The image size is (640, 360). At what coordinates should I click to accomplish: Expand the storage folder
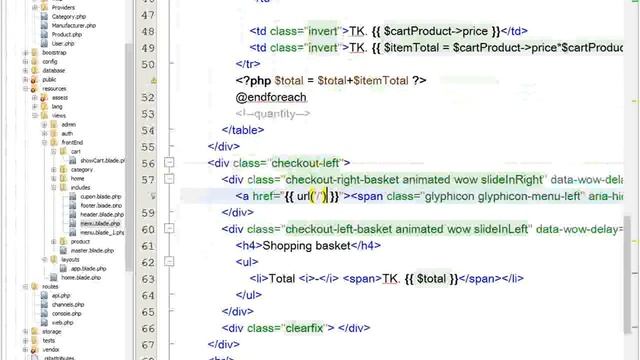25,331
